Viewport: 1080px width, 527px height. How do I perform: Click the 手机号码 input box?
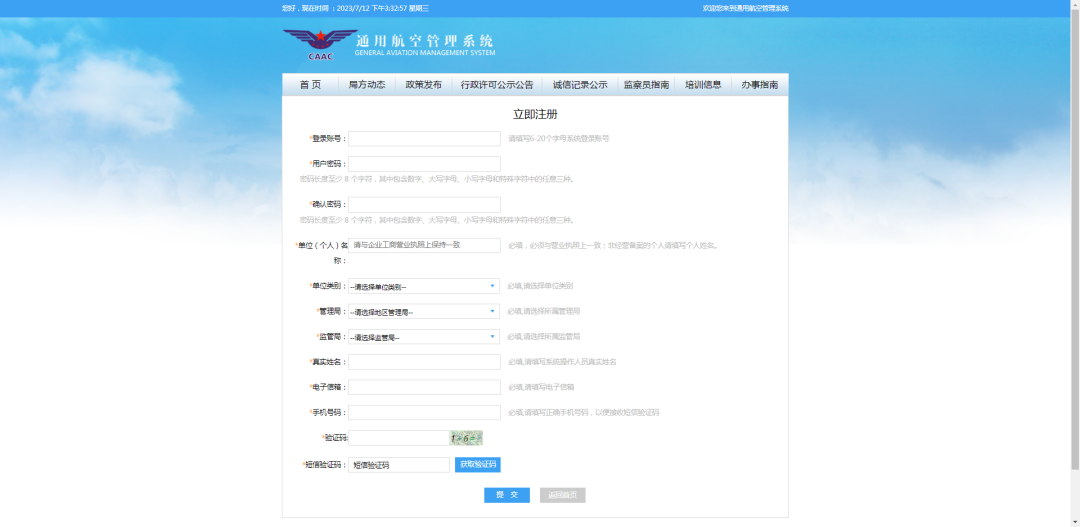424,412
